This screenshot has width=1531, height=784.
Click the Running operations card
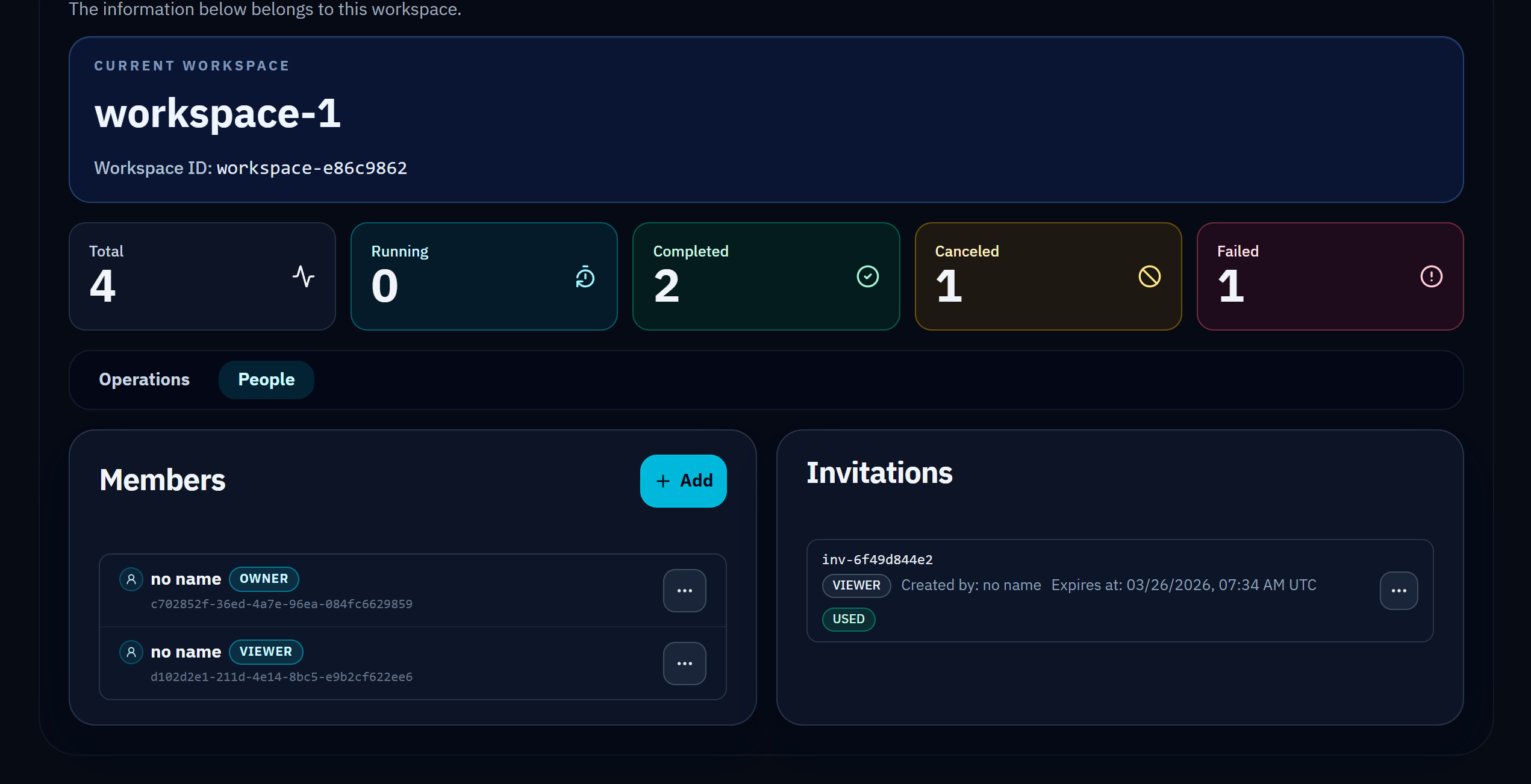point(484,276)
